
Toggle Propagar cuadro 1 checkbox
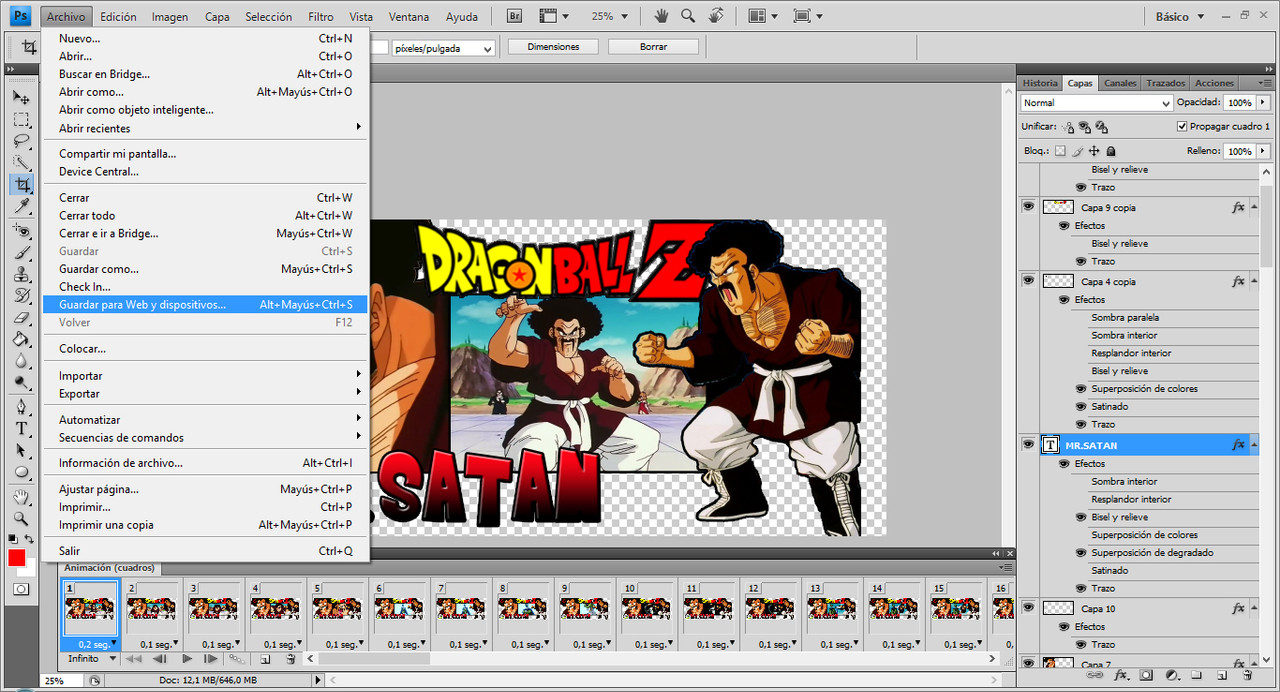1182,127
